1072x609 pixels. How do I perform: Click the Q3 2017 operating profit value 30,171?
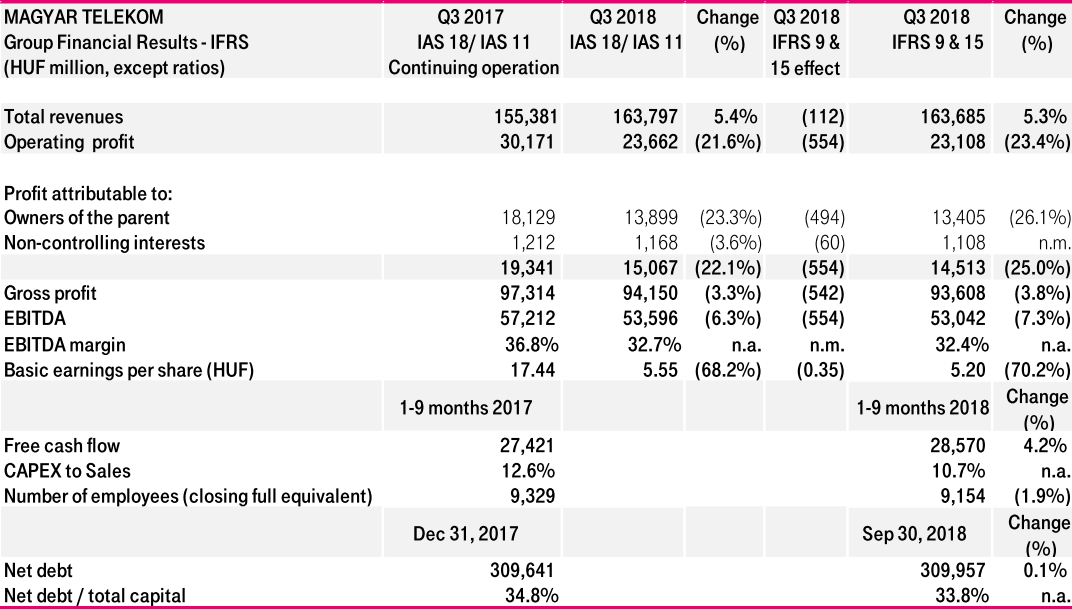tap(527, 142)
